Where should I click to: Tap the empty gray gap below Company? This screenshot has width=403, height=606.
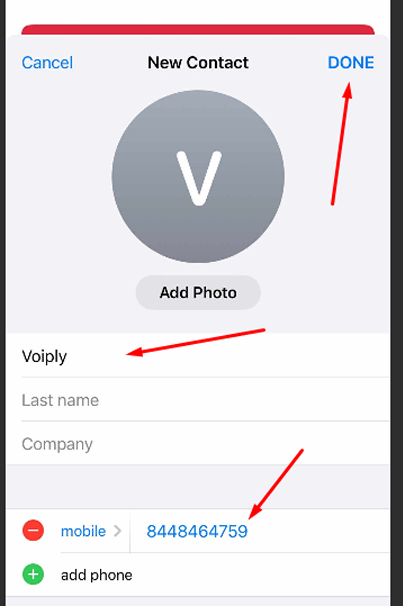coord(198,487)
